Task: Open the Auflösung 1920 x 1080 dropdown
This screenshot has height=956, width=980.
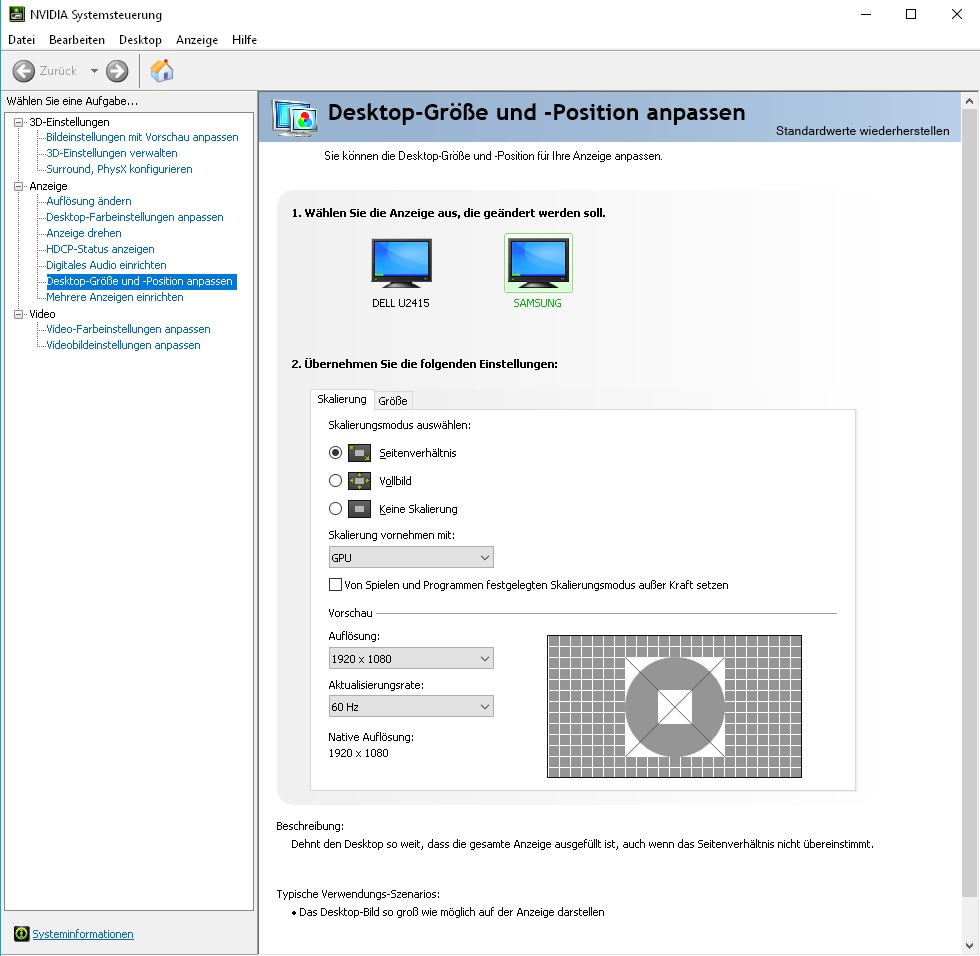Action: click(x=411, y=659)
